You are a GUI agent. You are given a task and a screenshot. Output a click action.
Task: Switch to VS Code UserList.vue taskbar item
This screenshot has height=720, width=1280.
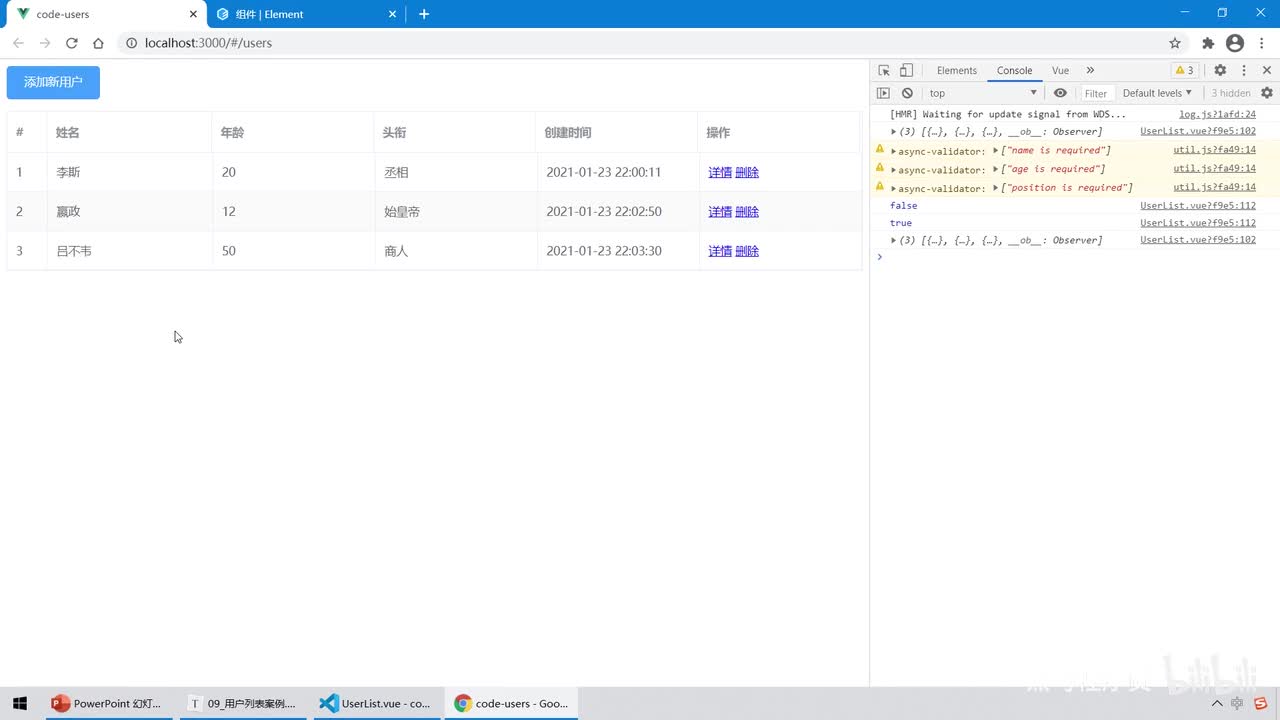pyautogui.click(x=375, y=703)
